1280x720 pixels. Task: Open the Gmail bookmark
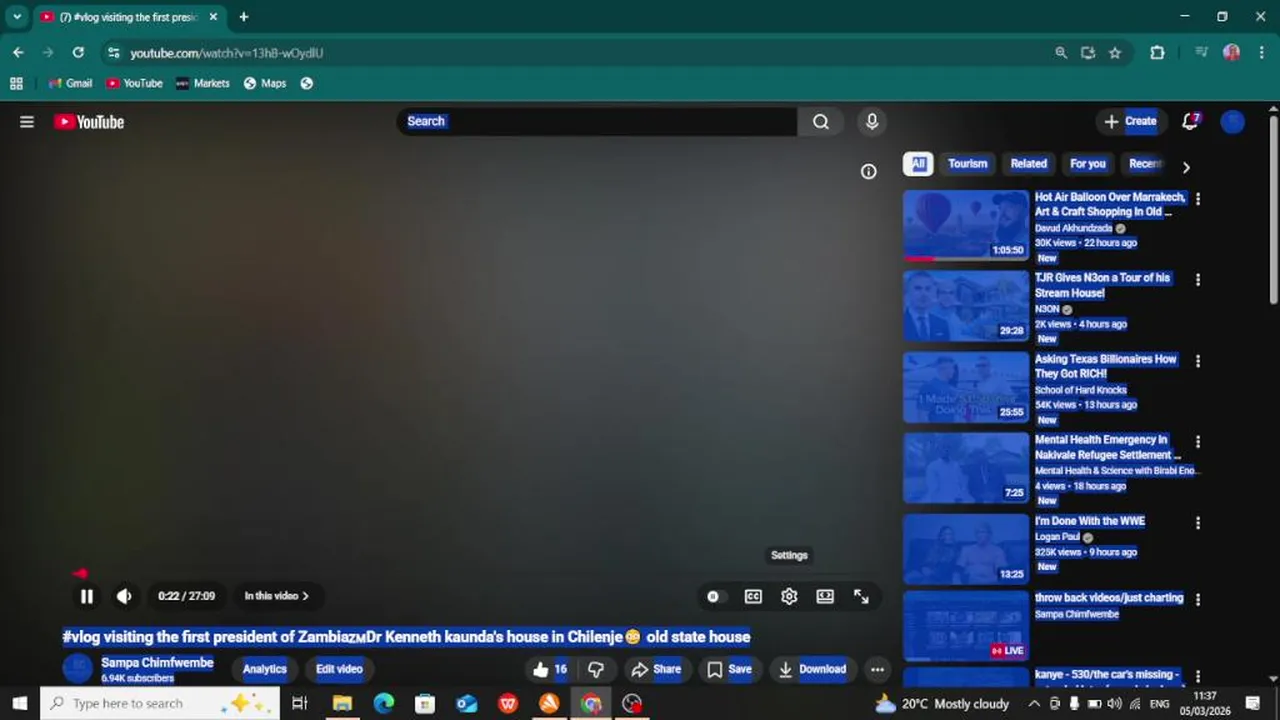point(70,84)
